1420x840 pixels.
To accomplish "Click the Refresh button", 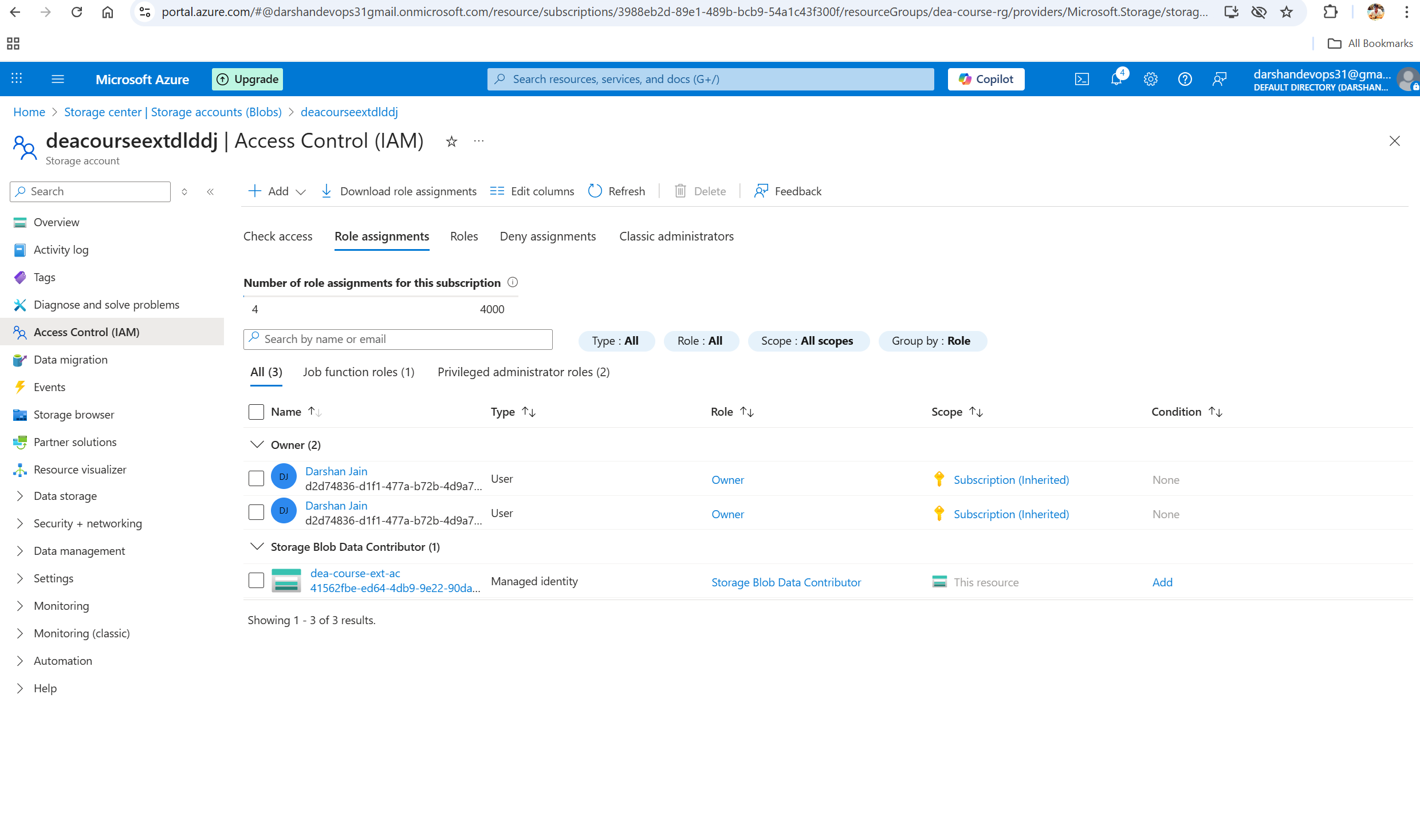I will click(x=616, y=191).
